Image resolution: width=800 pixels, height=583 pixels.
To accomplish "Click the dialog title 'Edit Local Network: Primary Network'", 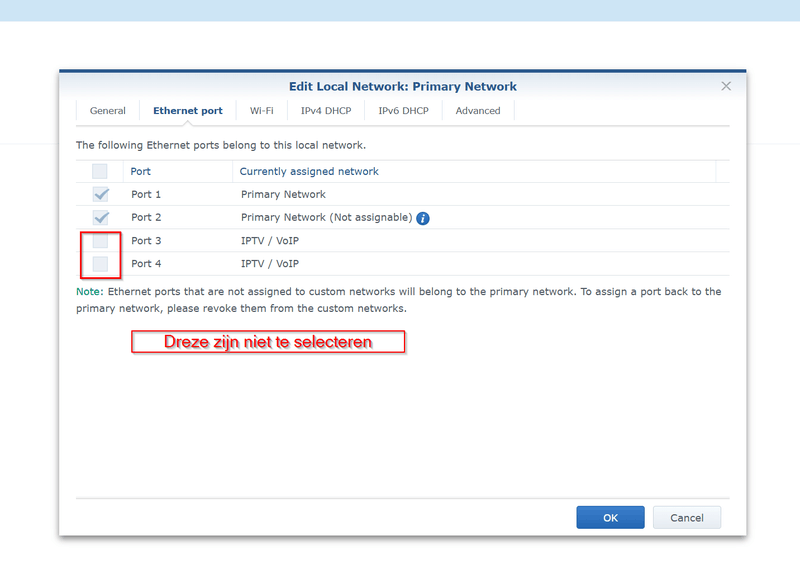I will tap(403, 87).
